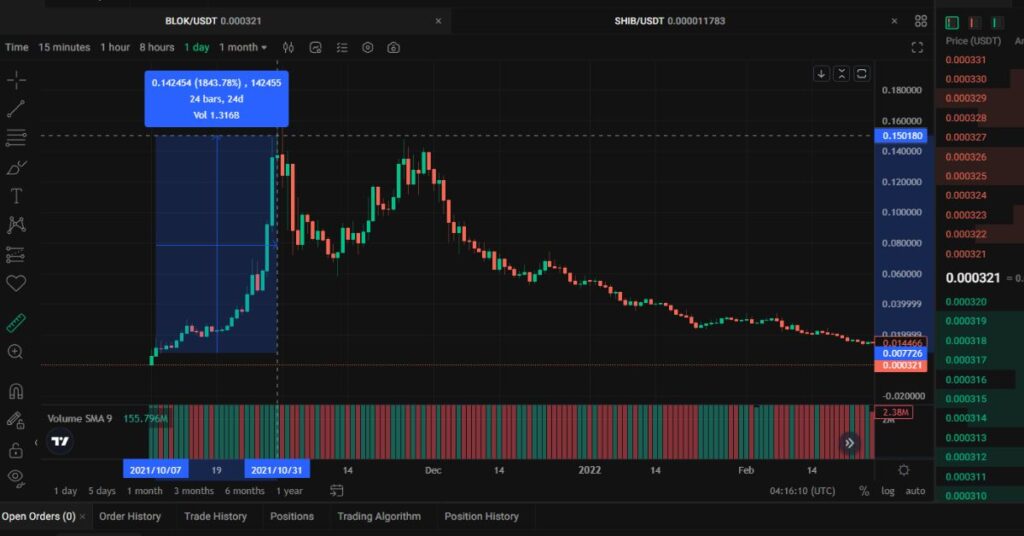Click the collapse chart pane button
The image size is (1024, 536).
pos(842,74)
